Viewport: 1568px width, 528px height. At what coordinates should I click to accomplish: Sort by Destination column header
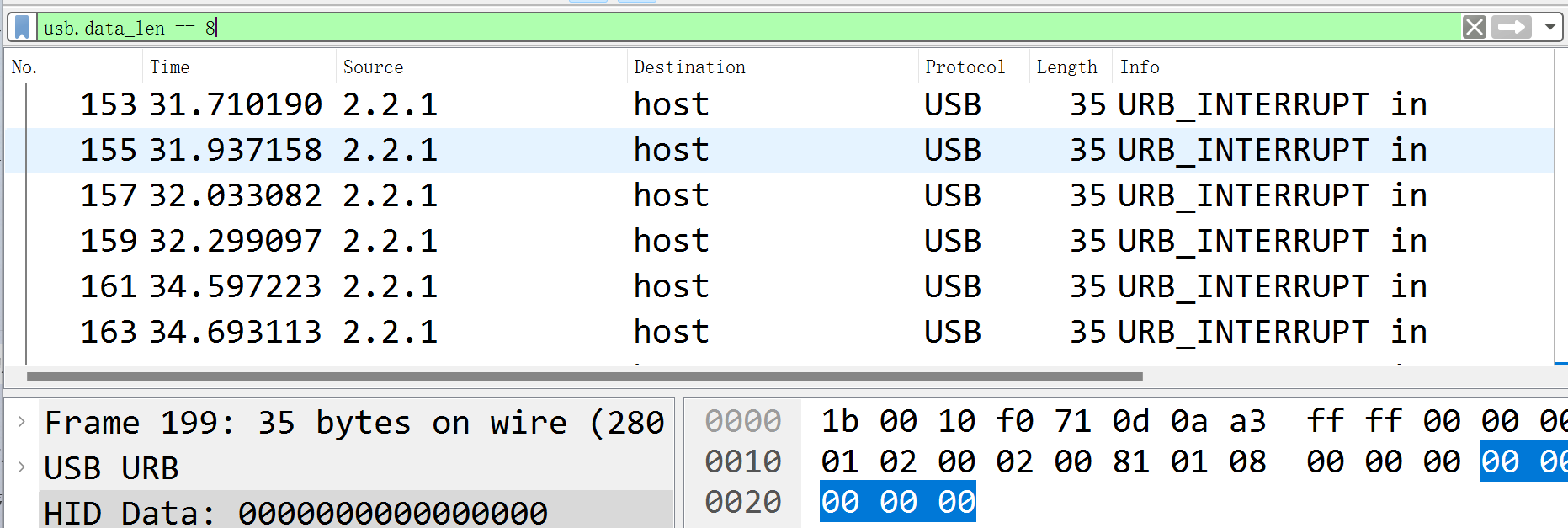(689, 67)
